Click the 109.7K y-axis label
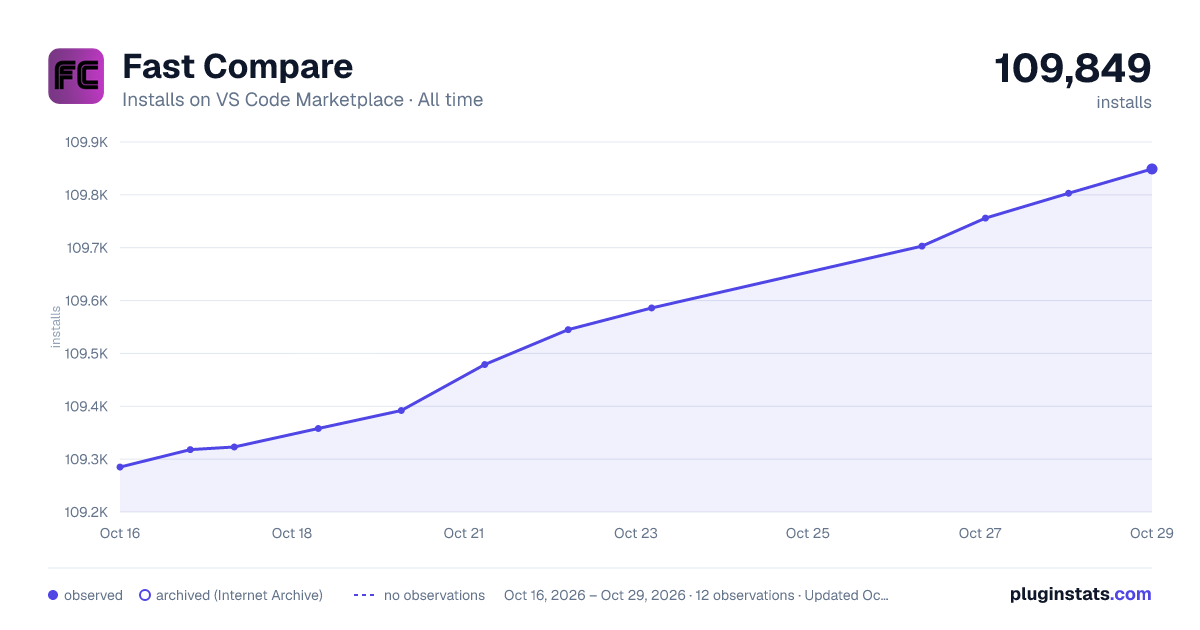The image size is (1200, 630). tap(87, 248)
